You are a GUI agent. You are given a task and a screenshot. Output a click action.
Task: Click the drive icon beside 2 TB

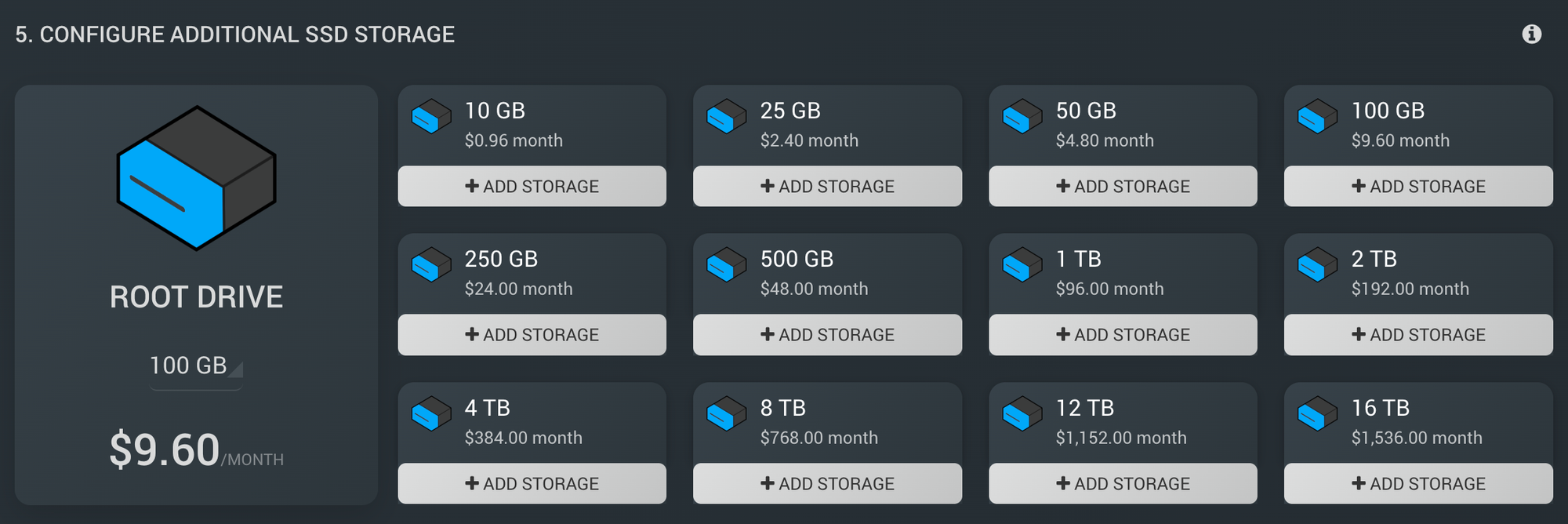click(1317, 264)
